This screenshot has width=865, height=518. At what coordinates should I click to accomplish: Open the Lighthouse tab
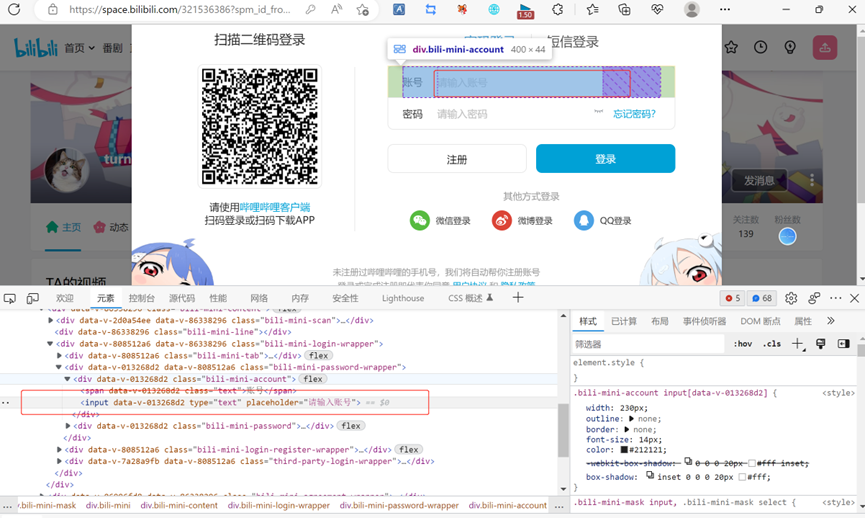click(x=403, y=298)
